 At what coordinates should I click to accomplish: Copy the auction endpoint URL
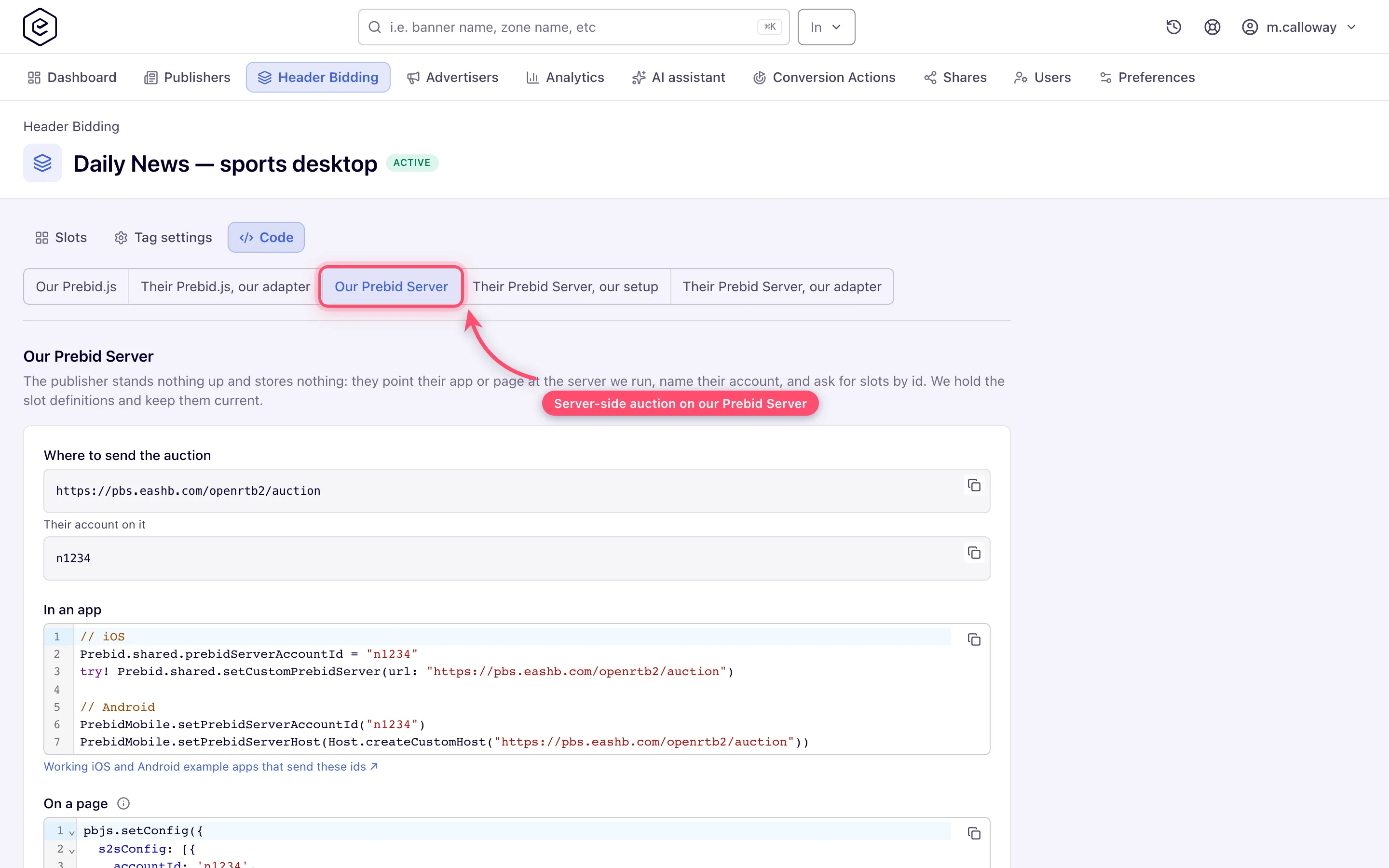tap(974, 486)
